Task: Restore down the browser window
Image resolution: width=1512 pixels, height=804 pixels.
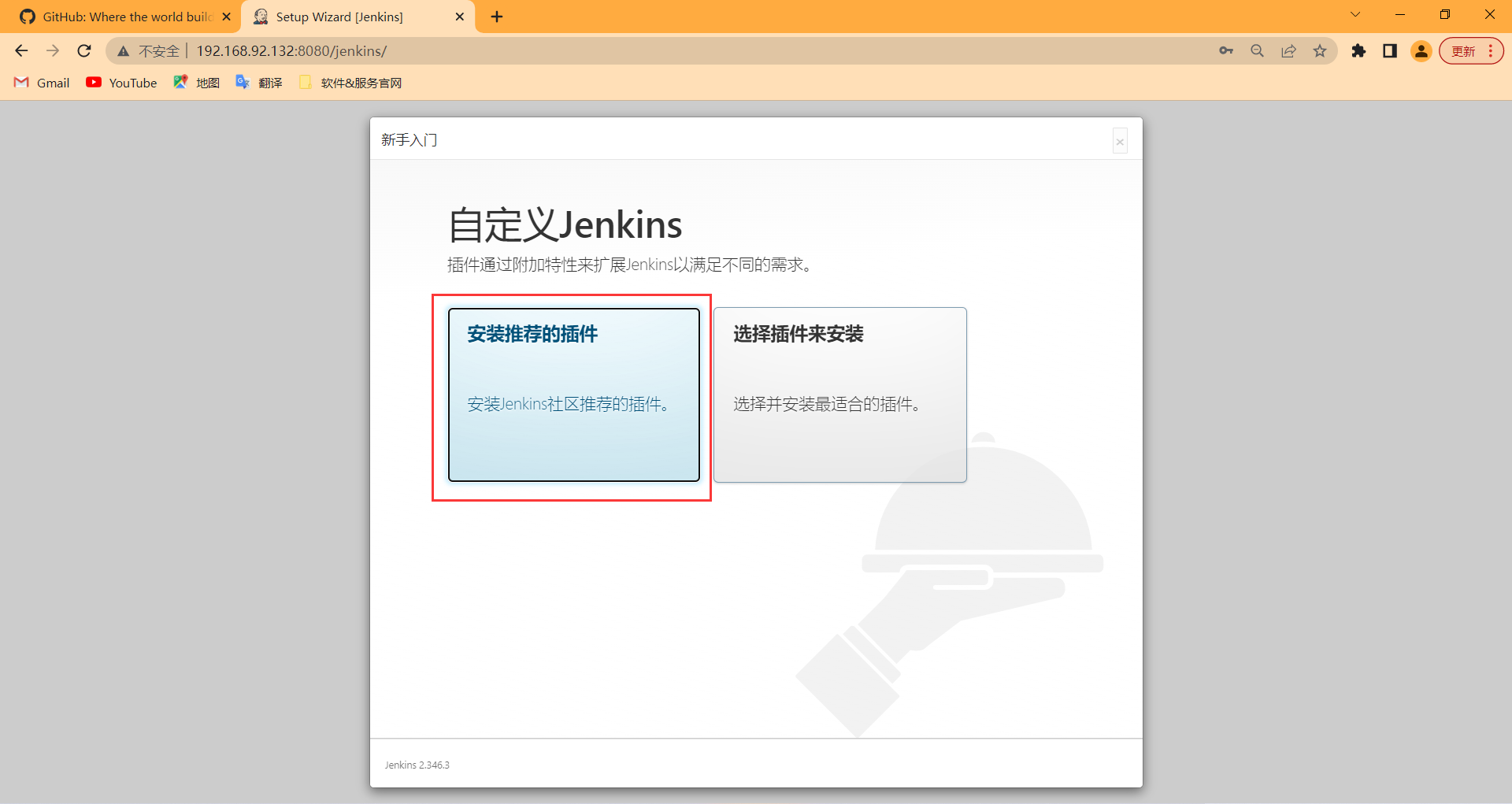Action: [1445, 14]
